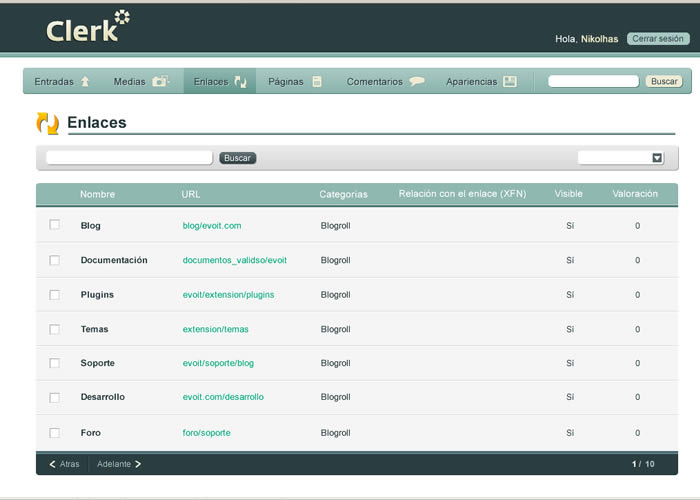Open the extension/temas link
This screenshot has height=500, width=700.
pyautogui.click(x=216, y=329)
